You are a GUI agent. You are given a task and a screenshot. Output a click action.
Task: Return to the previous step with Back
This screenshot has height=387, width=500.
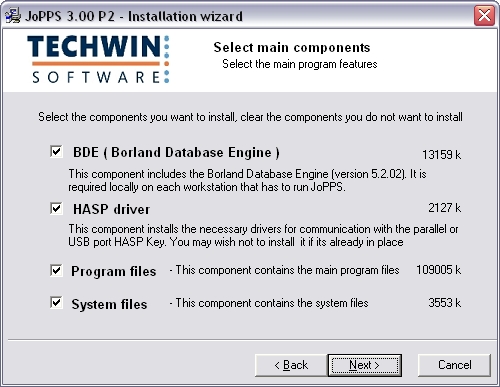[x=291, y=365]
